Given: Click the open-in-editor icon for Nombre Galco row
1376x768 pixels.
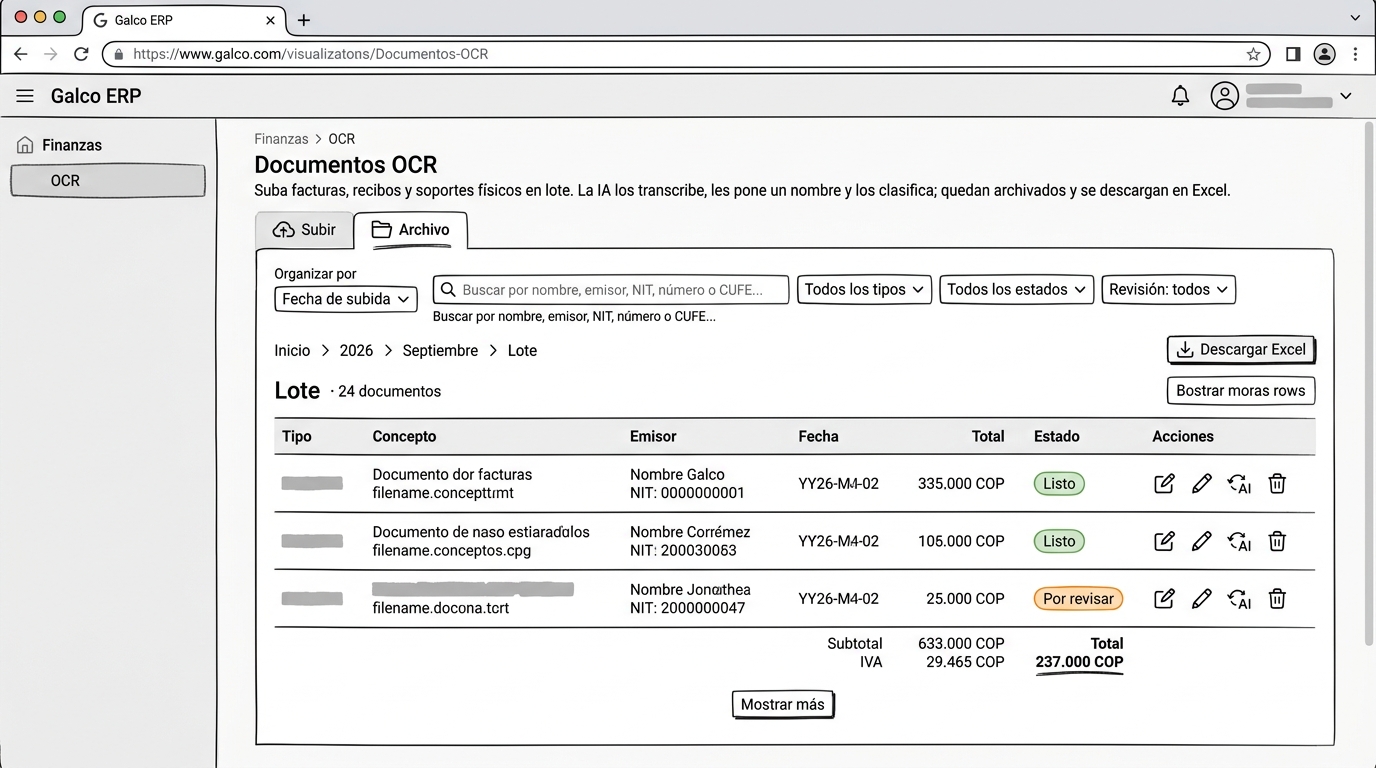Looking at the screenshot, I should tap(1164, 484).
